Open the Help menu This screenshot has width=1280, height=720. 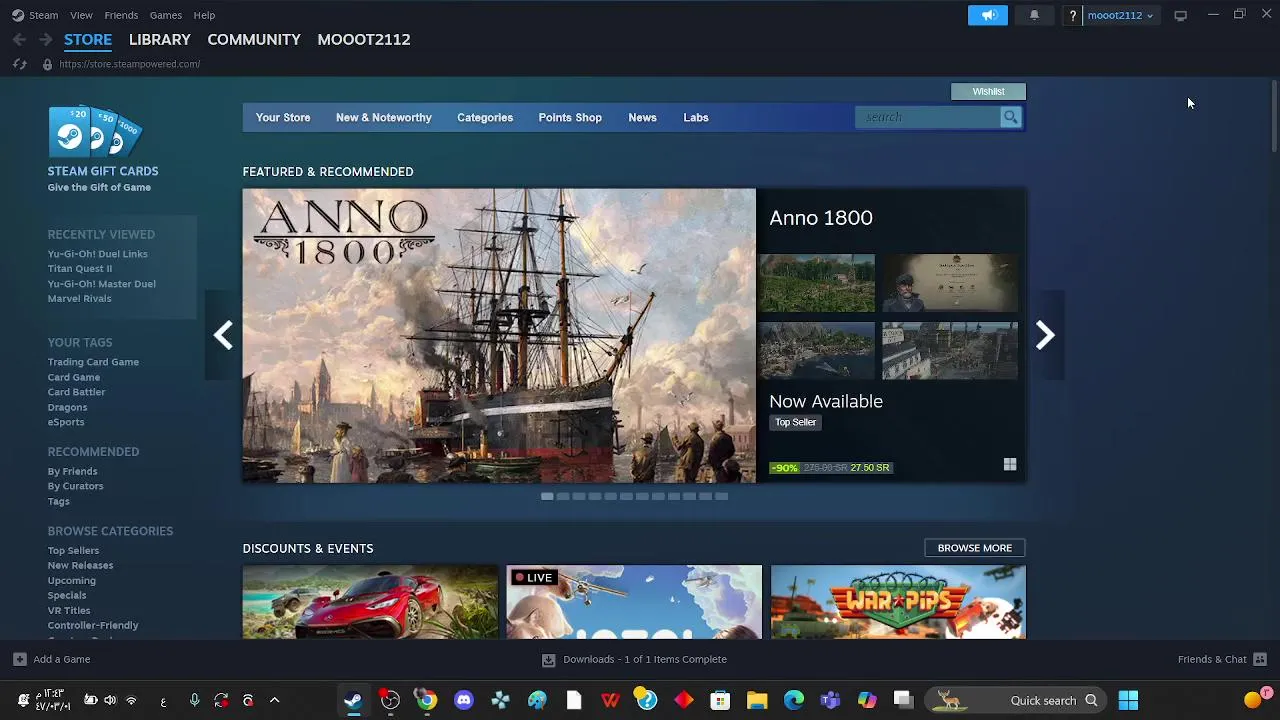(x=204, y=15)
